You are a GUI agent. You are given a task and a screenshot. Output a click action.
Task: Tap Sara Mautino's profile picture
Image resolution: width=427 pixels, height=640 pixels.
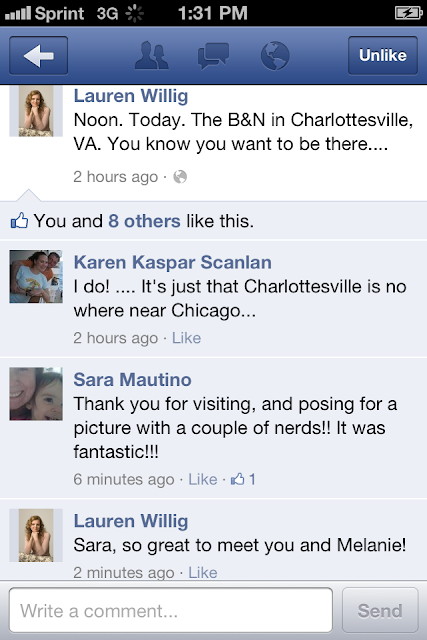36,393
